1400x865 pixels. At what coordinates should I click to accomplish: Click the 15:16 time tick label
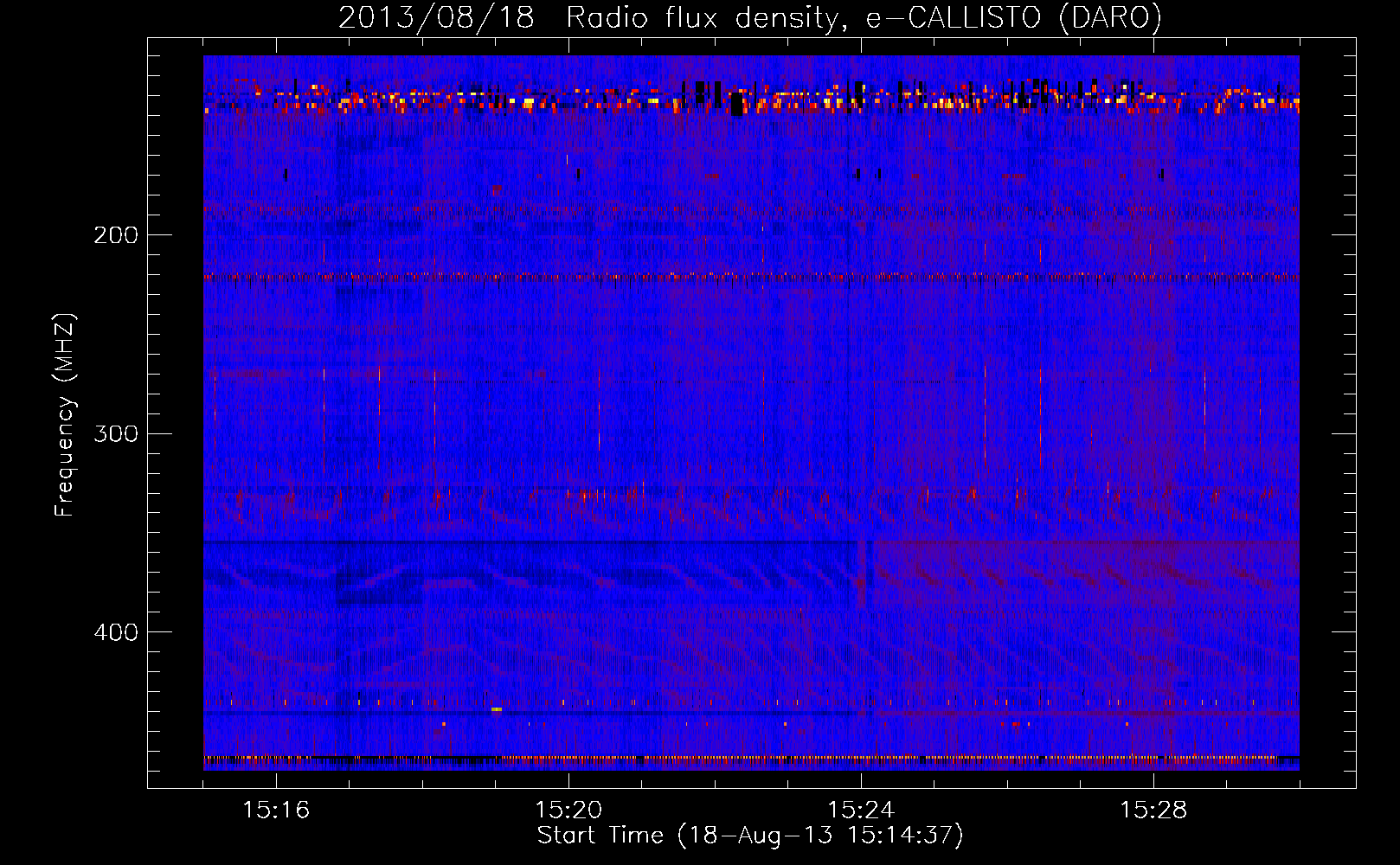coord(276,810)
